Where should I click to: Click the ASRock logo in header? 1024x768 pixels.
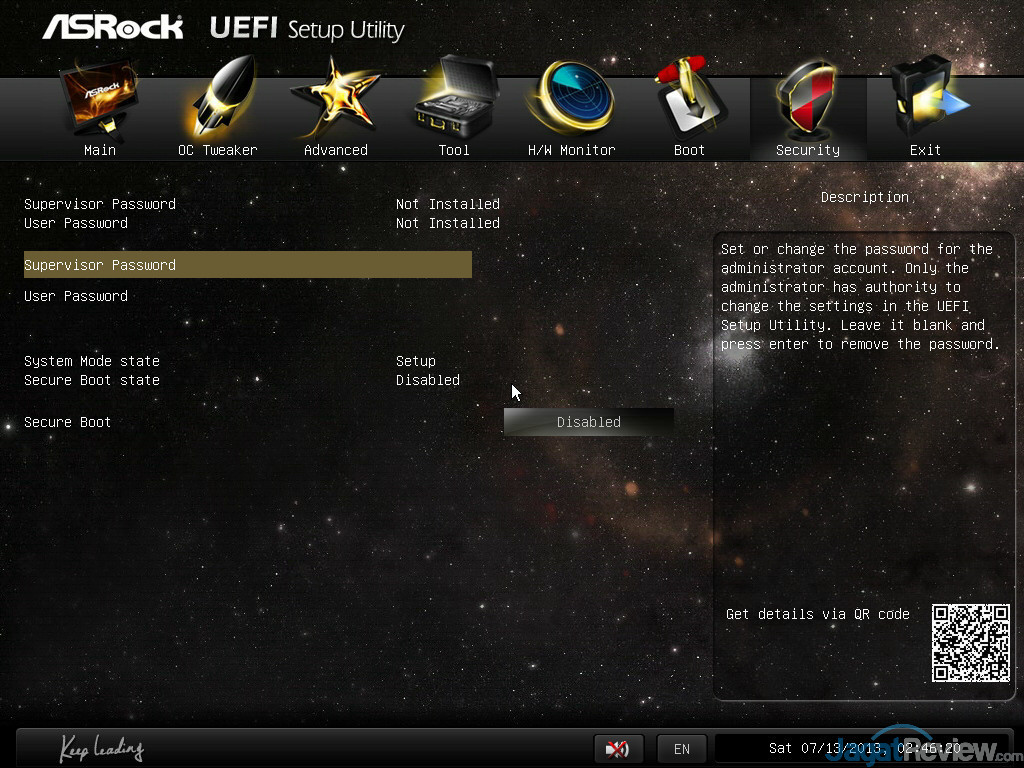112,27
